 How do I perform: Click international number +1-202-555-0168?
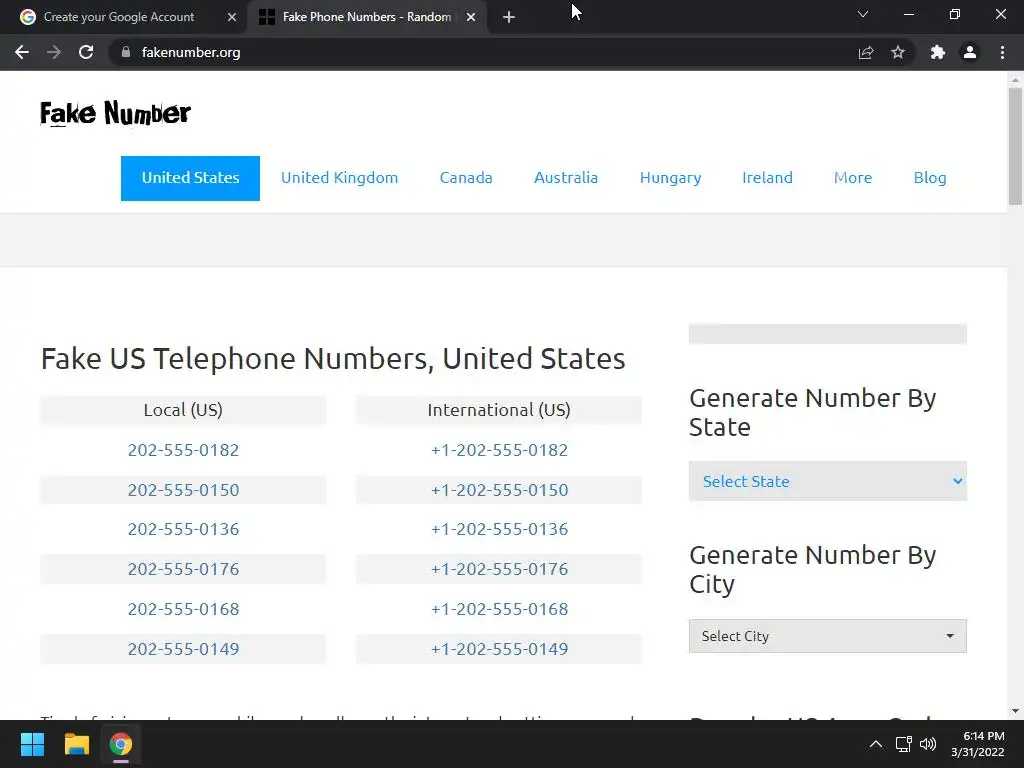pyautogui.click(x=499, y=609)
